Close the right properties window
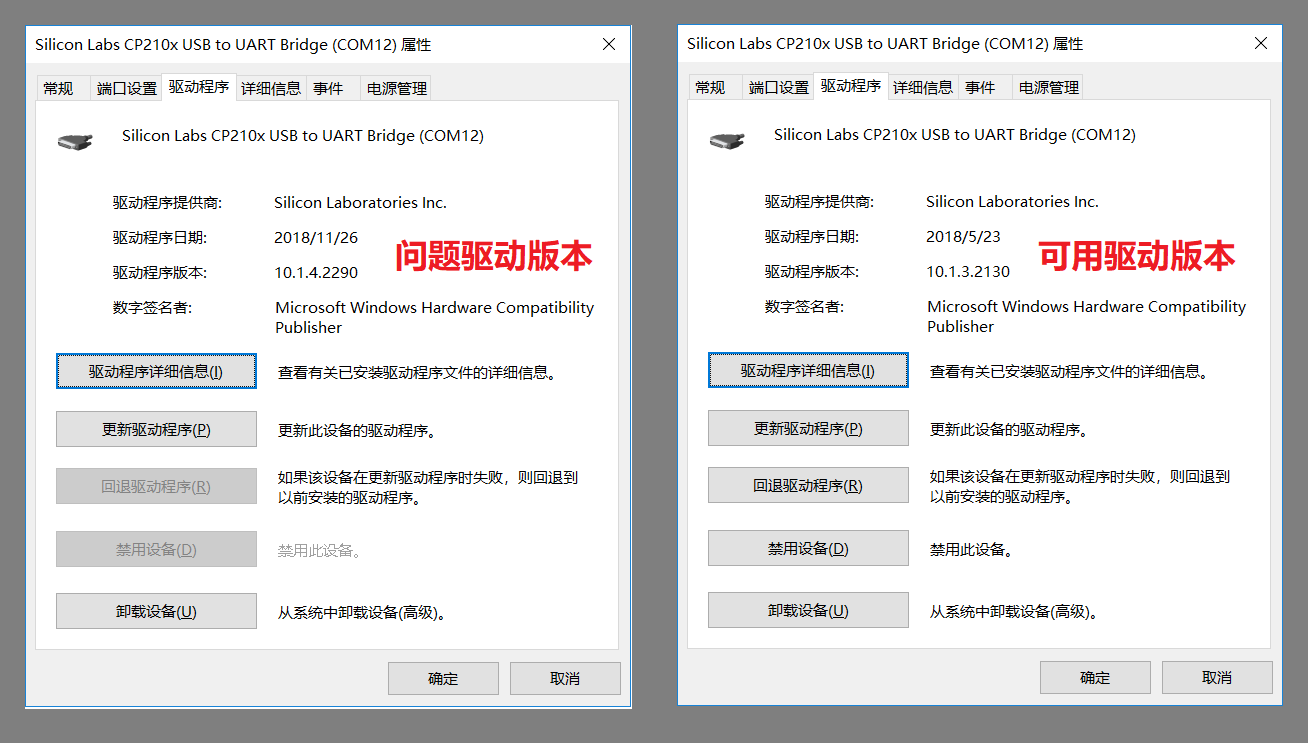The image size is (1308, 743). (x=1261, y=43)
